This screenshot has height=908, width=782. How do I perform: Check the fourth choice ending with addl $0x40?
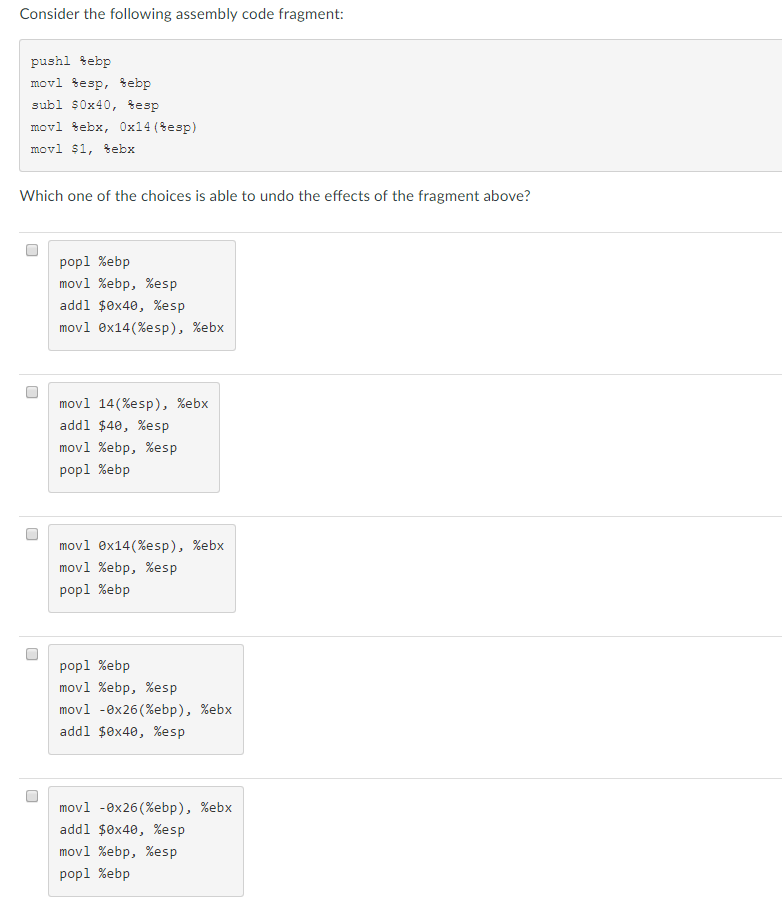tap(32, 654)
